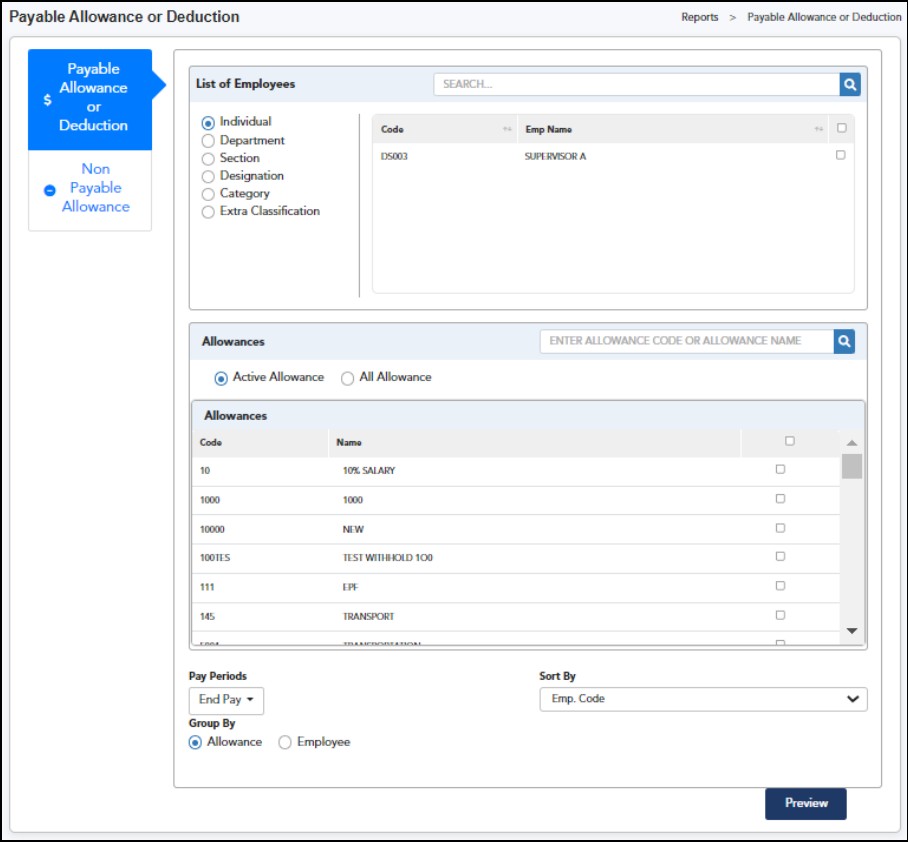
Task: Click the Preview button
Action: (805, 803)
